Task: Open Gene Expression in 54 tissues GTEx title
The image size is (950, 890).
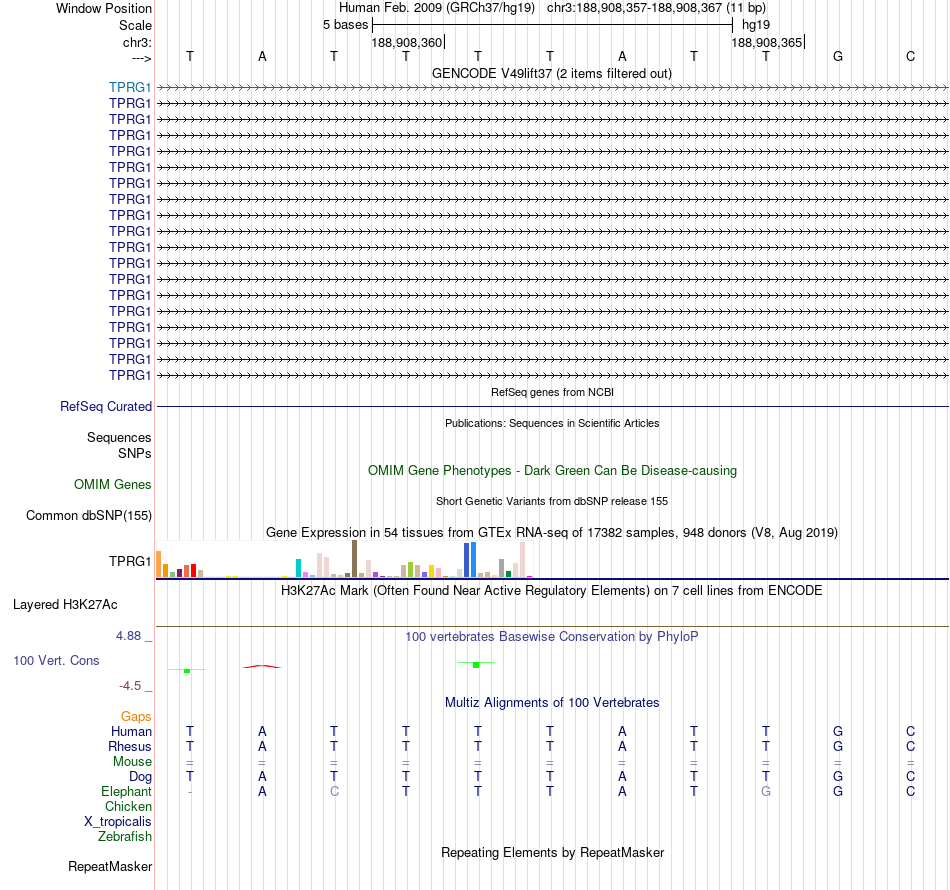Action: (x=551, y=533)
